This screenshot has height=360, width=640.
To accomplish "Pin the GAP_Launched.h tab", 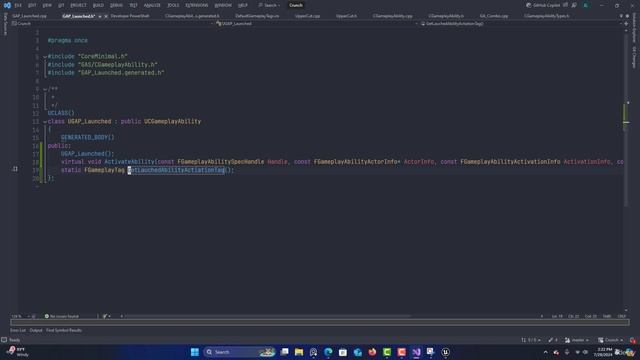I will click(x=100, y=16).
